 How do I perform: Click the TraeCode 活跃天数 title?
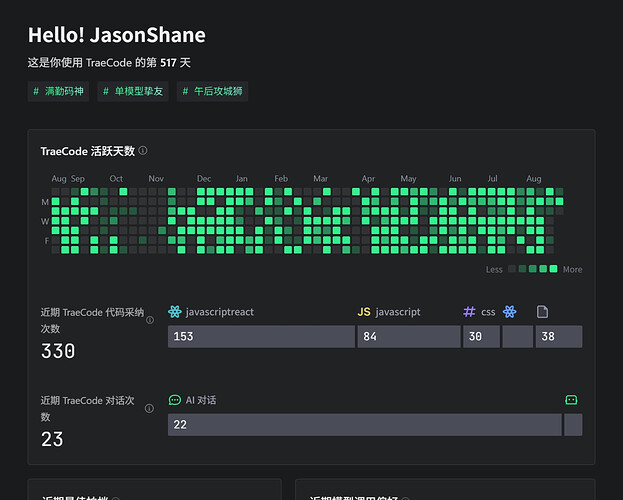tap(87, 151)
